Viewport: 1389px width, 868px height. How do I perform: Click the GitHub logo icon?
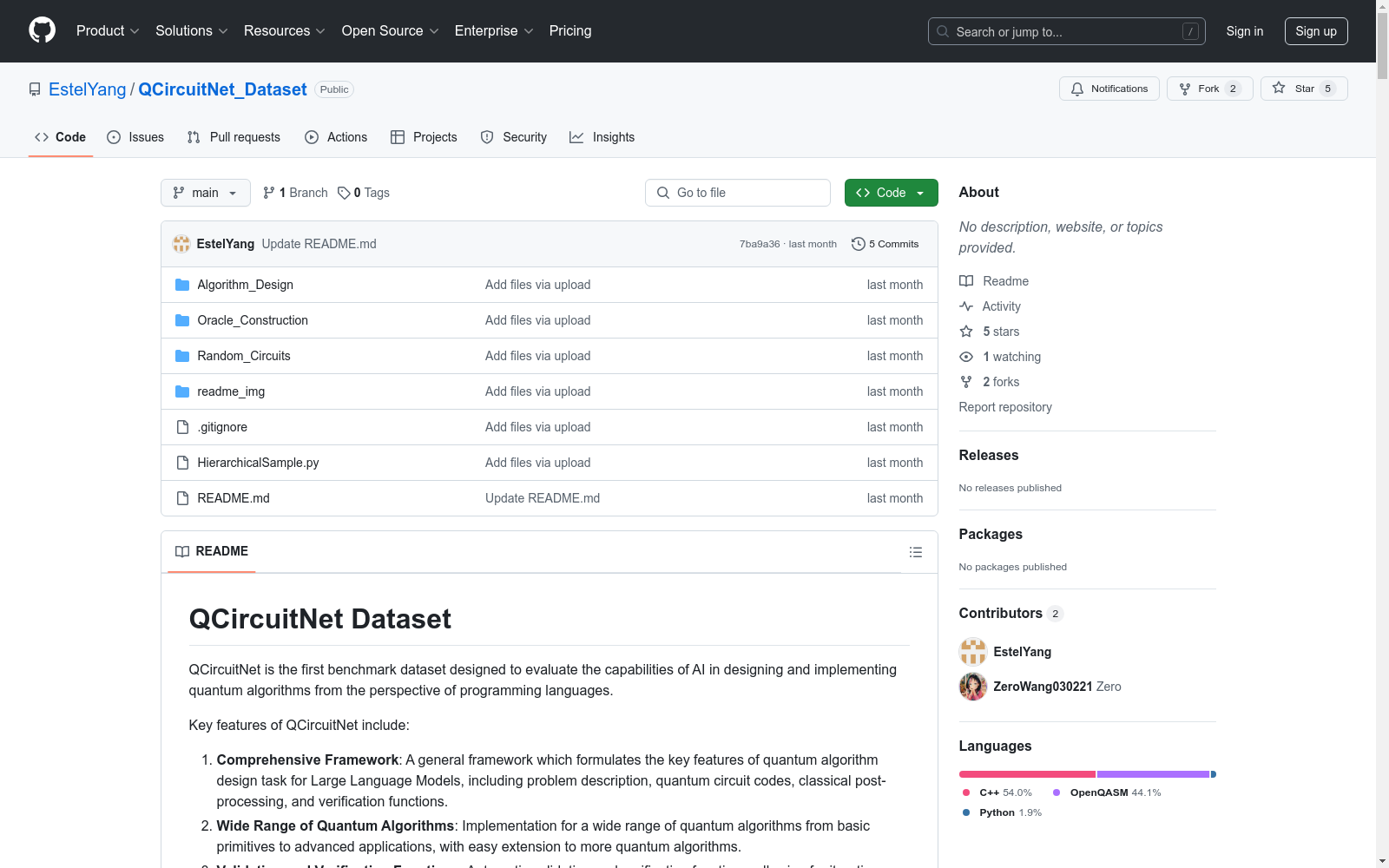pyautogui.click(x=42, y=30)
